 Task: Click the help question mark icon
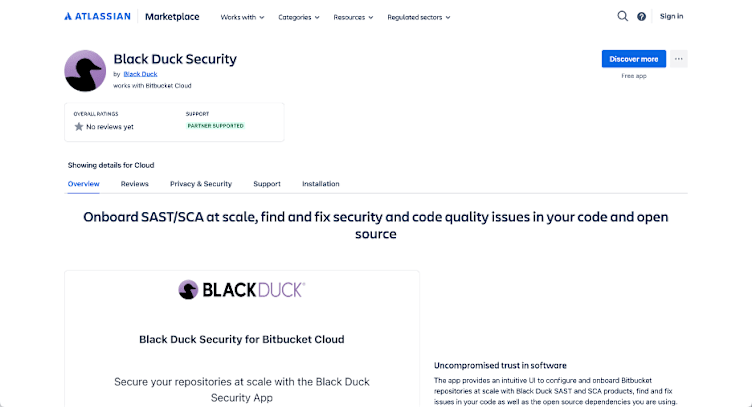point(641,17)
